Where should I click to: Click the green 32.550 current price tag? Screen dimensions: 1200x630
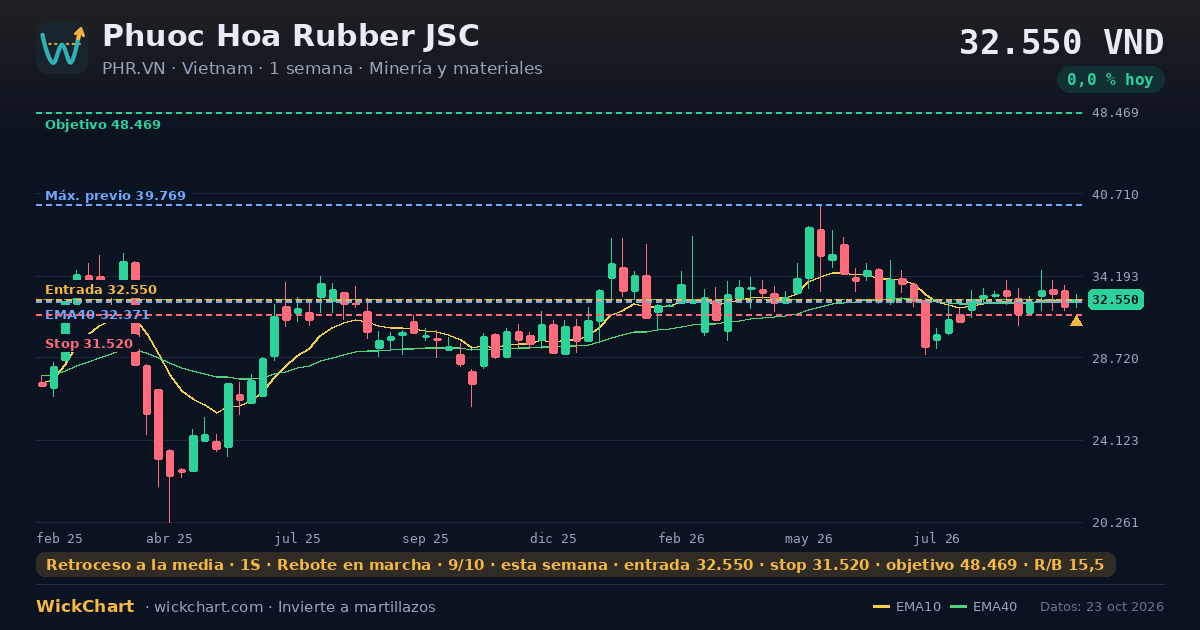(x=1115, y=300)
